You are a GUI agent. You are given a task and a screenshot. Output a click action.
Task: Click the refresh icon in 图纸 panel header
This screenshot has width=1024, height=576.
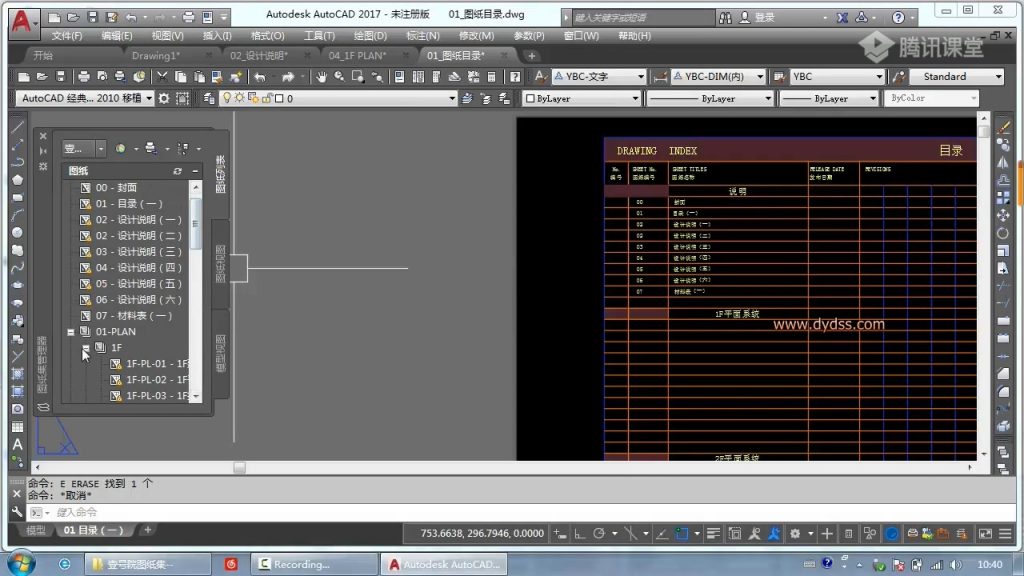177,171
